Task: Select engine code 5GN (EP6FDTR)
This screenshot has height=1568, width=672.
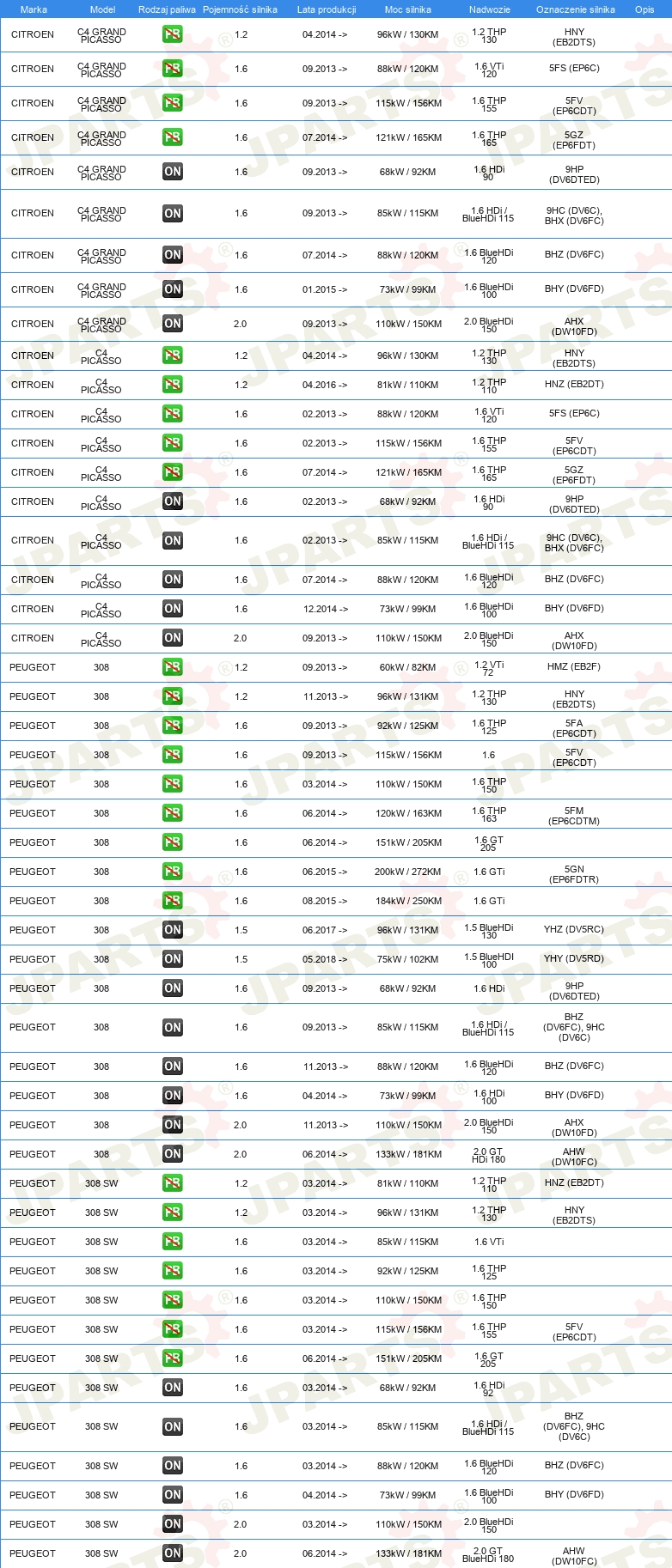Action: click(574, 874)
